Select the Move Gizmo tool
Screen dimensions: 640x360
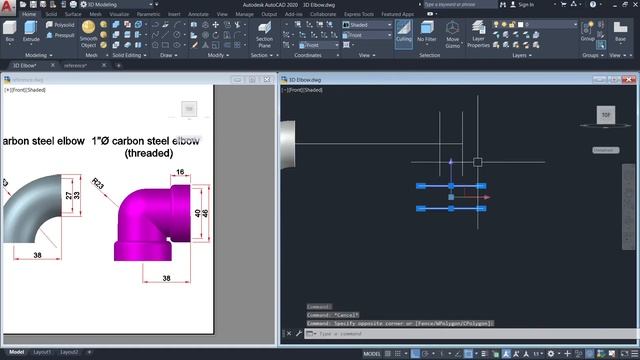pos(452,35)
